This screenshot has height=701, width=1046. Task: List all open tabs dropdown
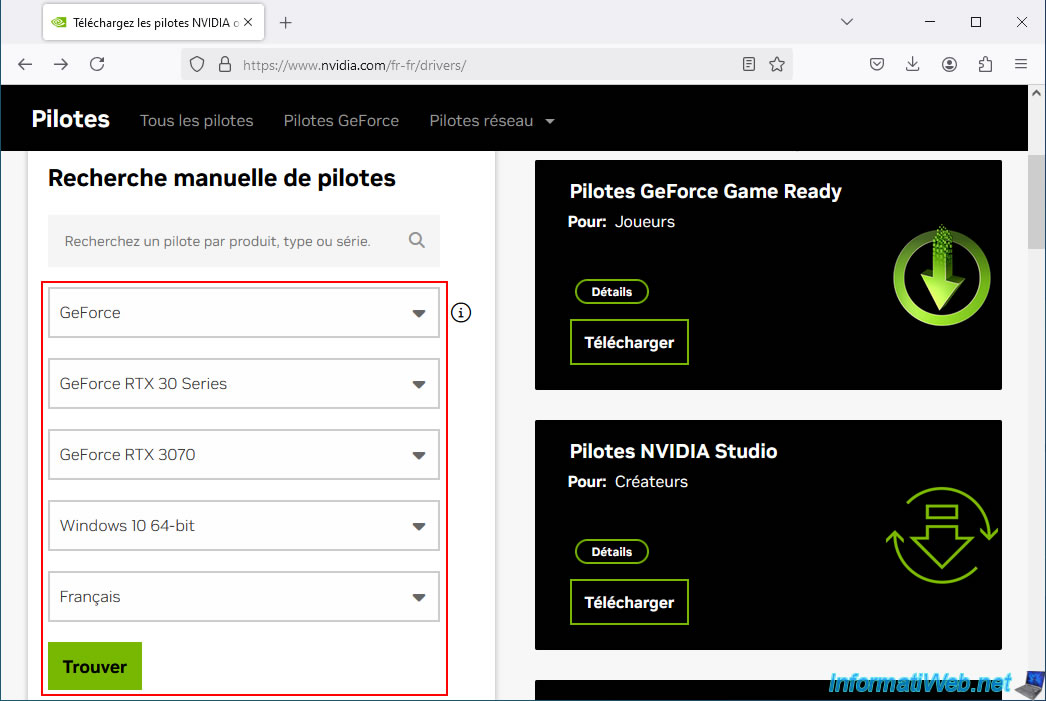click(x=847, y=22)
